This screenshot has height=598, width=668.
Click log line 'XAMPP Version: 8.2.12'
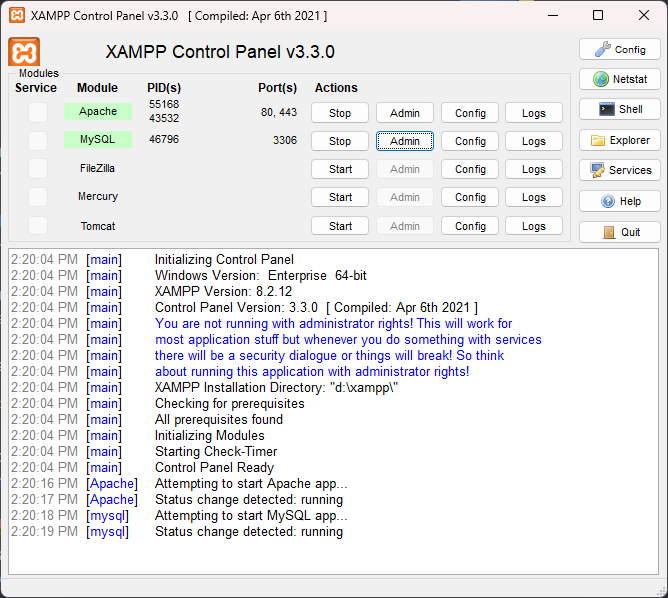223,291
